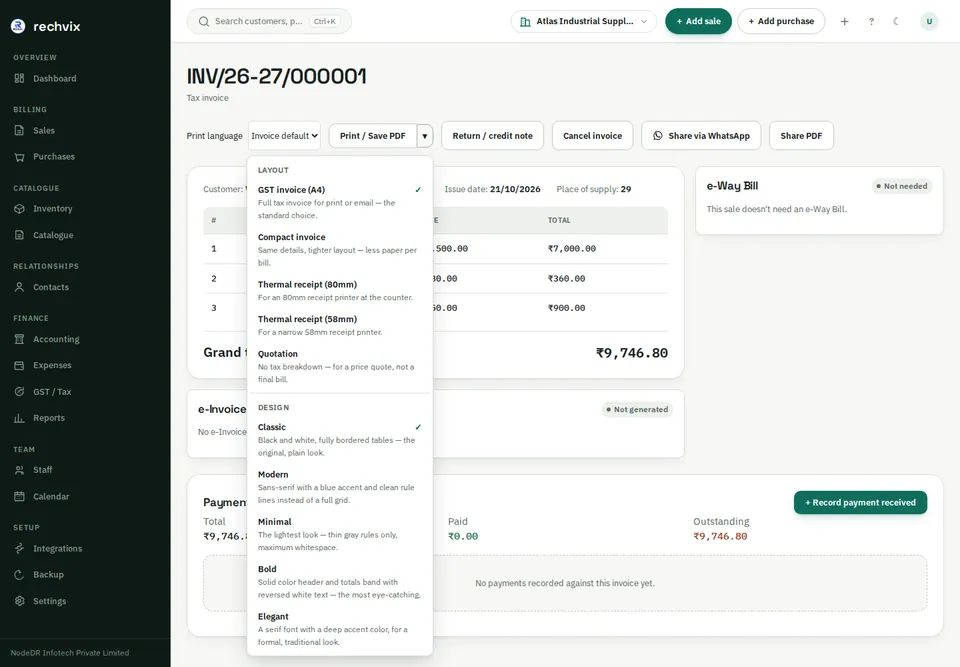Select Thermal receipt (80mm) layout
The height and width of the screenshot is (667, 960).
(x=340, y=290)
